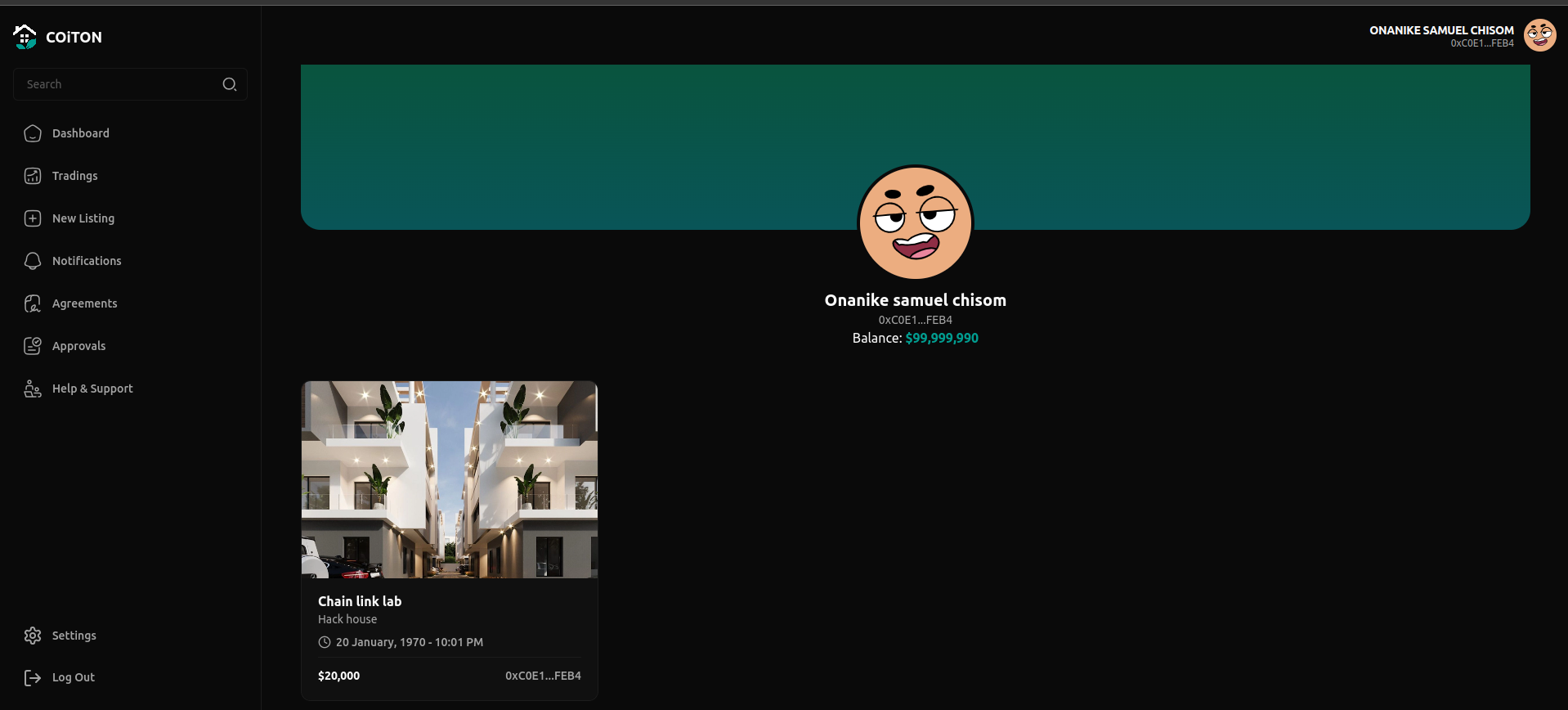Open the Dashboard menu label

click(x=81, y=133)
